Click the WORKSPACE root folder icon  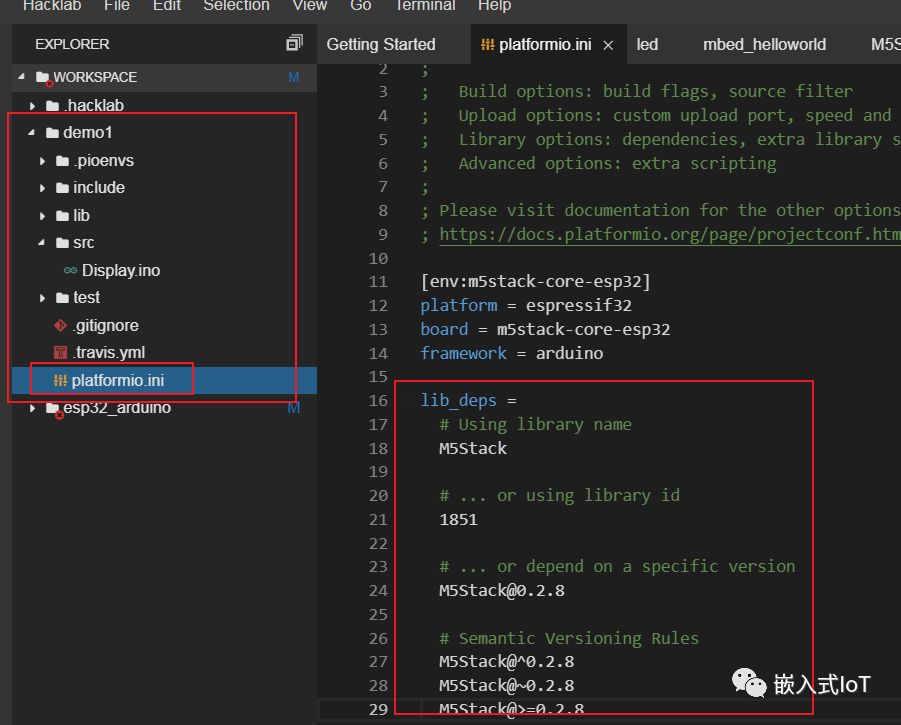point(42,77)
